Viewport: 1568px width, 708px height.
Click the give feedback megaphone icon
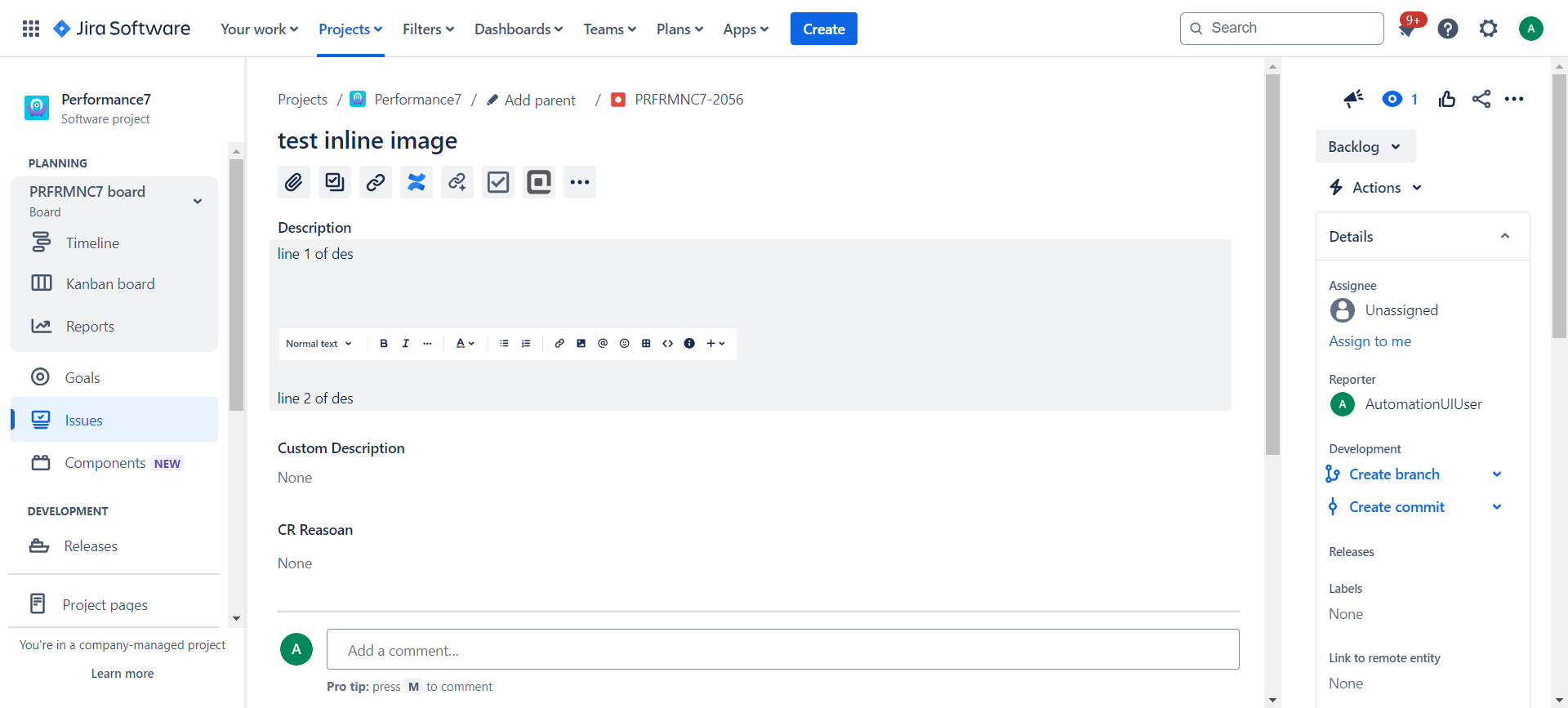[x=1354, y=99]
